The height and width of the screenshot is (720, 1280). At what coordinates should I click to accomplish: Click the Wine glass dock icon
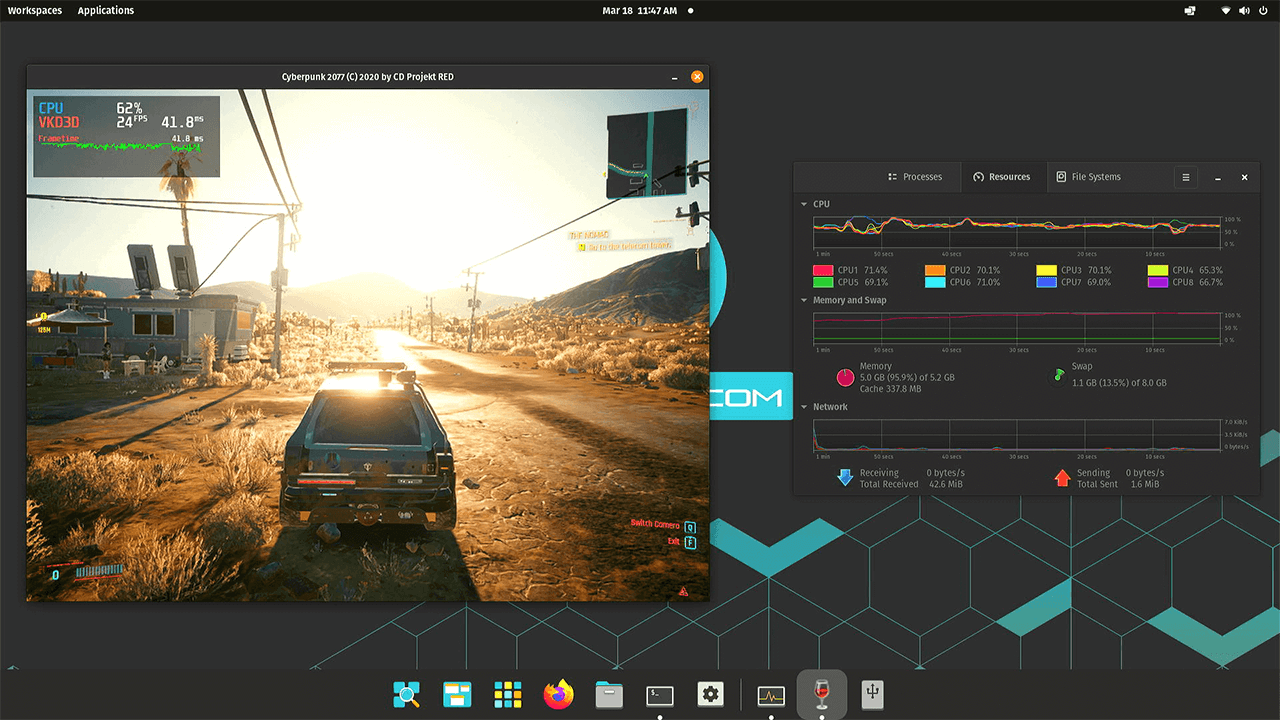[822, 694]
